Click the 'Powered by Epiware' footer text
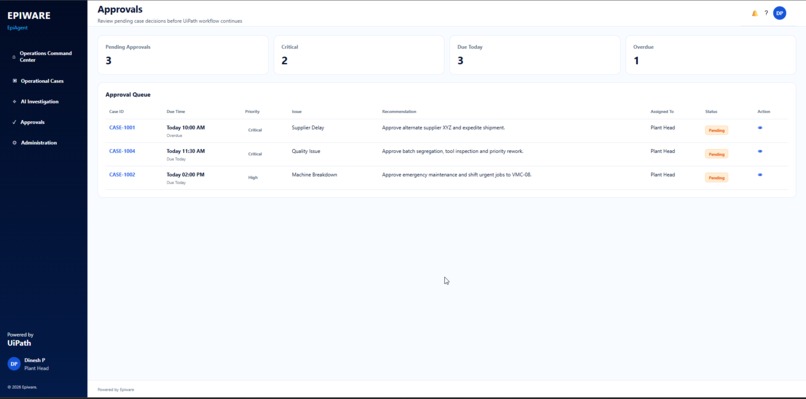Image resolution: width=806 pixels, height=399 pixels. (x=116, y=390)
